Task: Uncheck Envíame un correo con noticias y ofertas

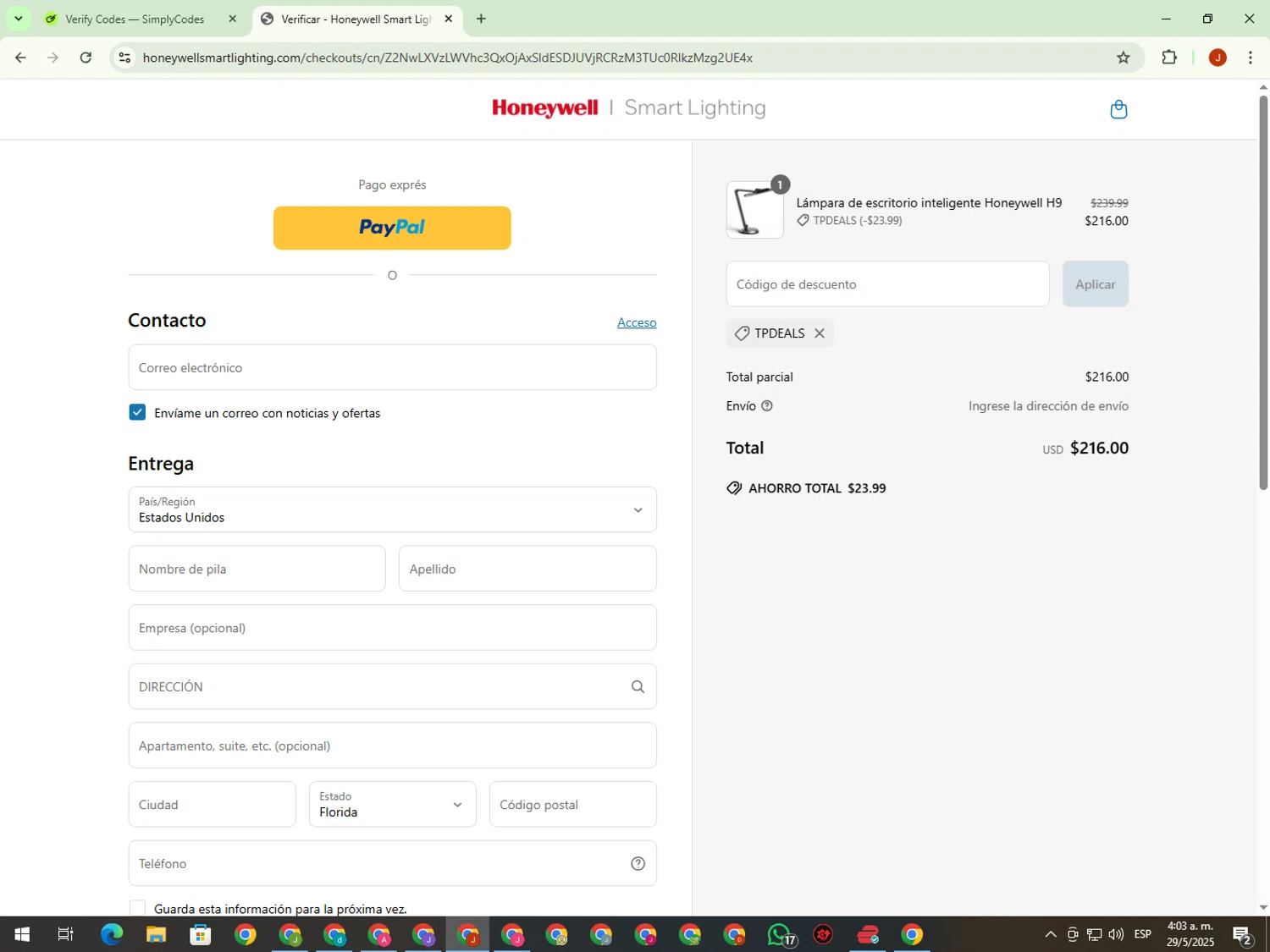Action: [x=137, y=412]
